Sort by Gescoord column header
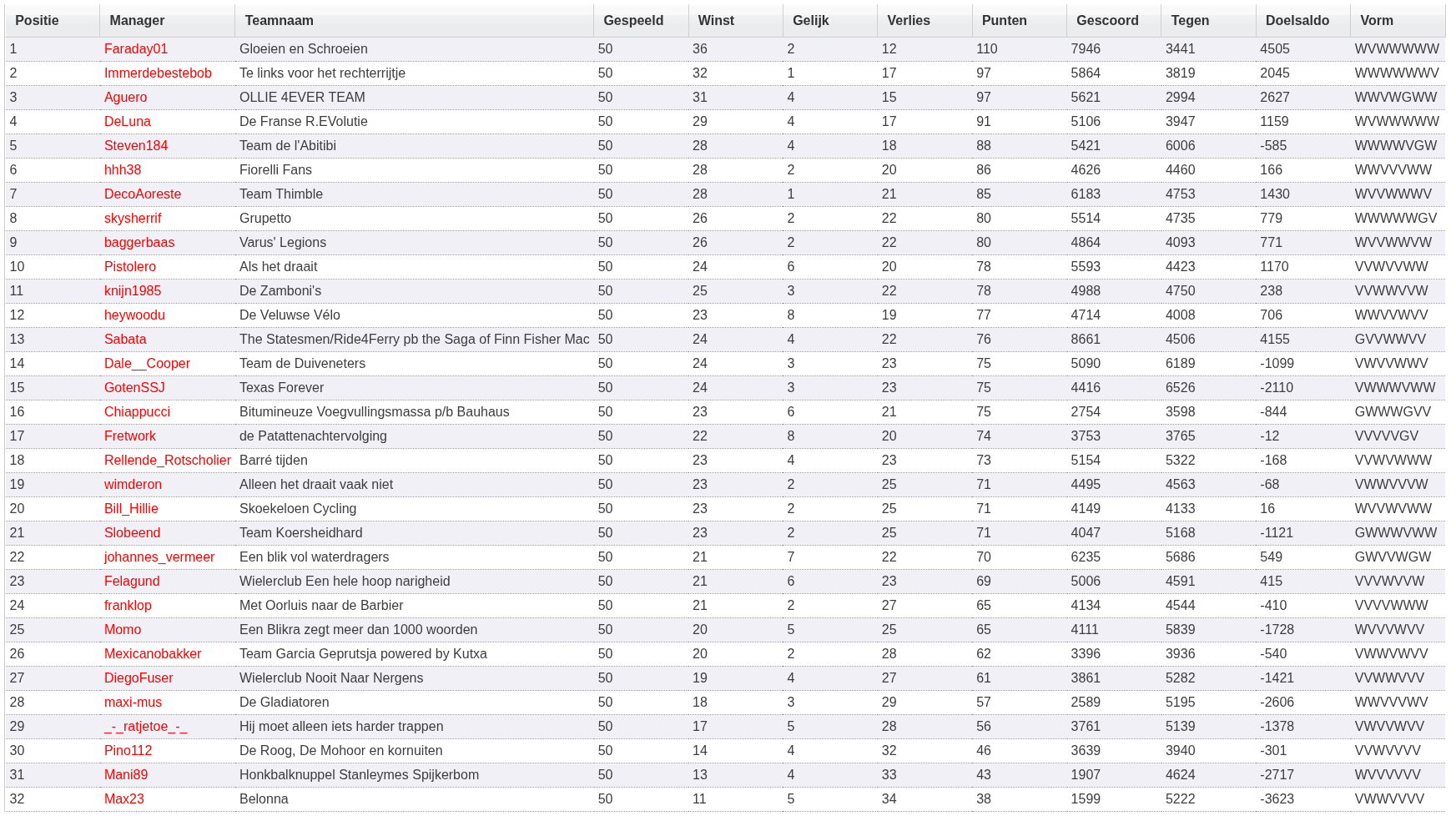 [x=1106, y=21]
